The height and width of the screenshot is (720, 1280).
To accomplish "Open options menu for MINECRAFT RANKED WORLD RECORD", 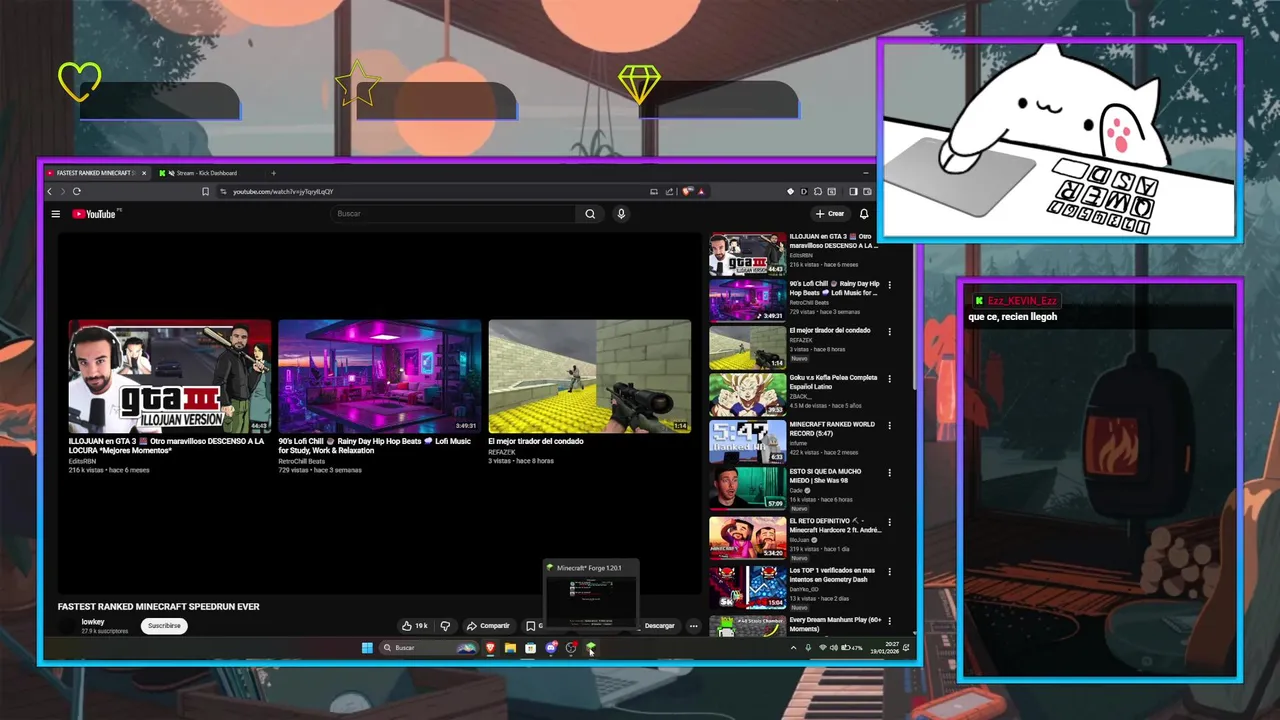I will tap(889, 425).
